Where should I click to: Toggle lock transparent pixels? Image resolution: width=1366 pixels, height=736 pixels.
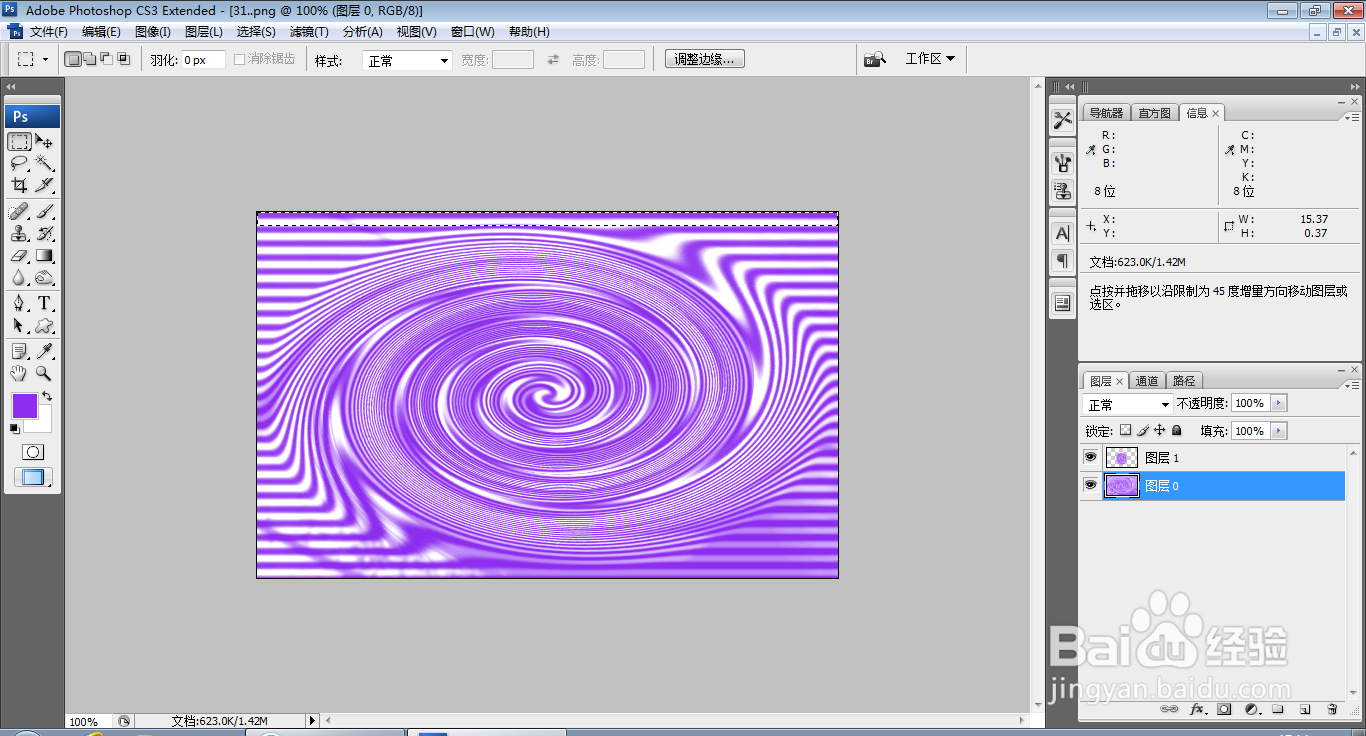pyautogui.click(x=1125, y=430)
